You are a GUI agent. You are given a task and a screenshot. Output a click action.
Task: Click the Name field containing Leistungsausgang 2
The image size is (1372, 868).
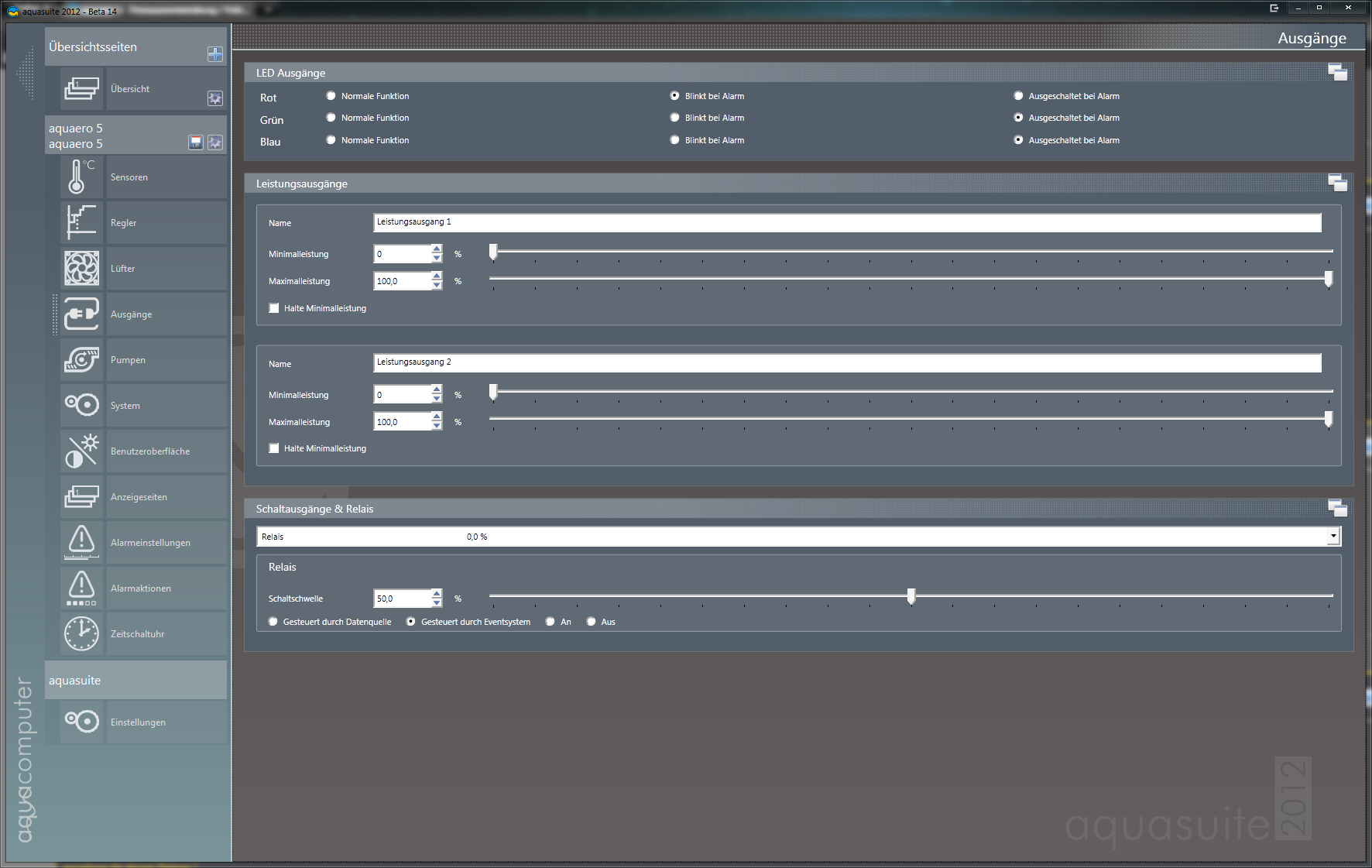point(847,362)
